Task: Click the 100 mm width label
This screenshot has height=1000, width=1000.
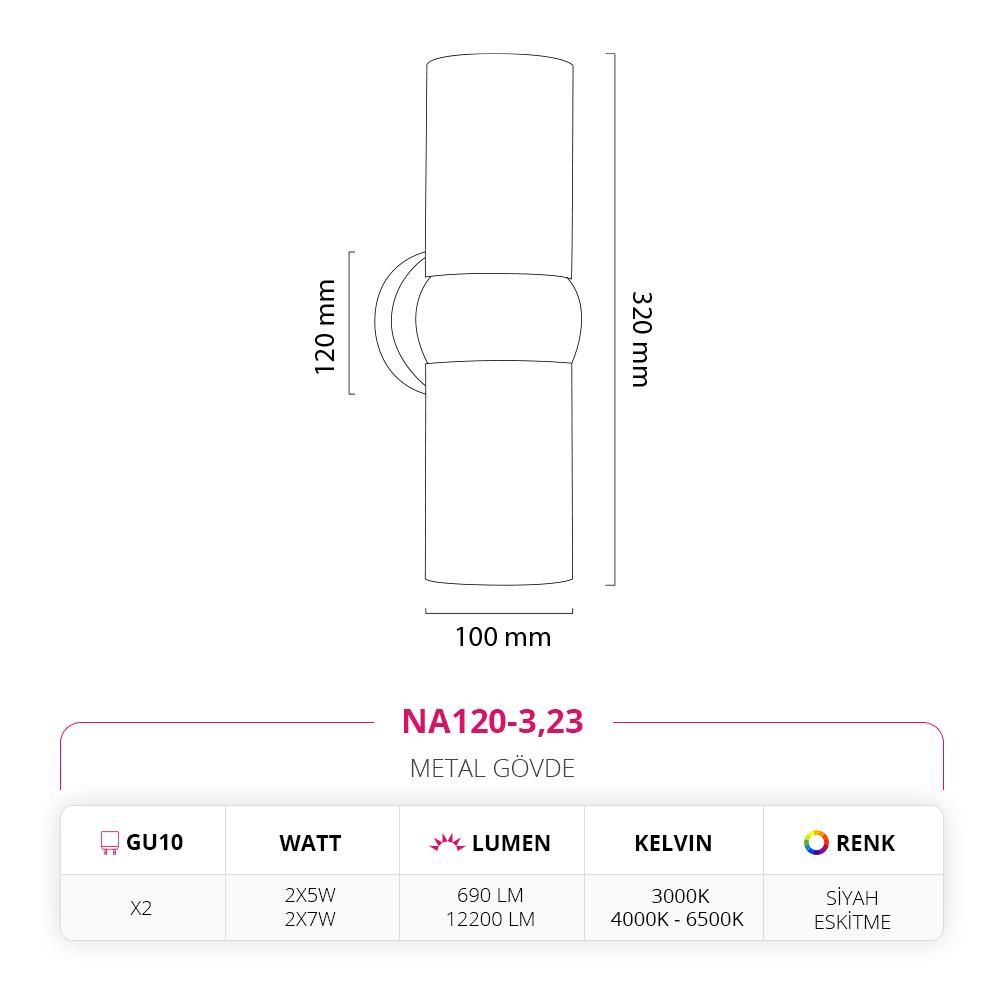Action: point(503,636)
